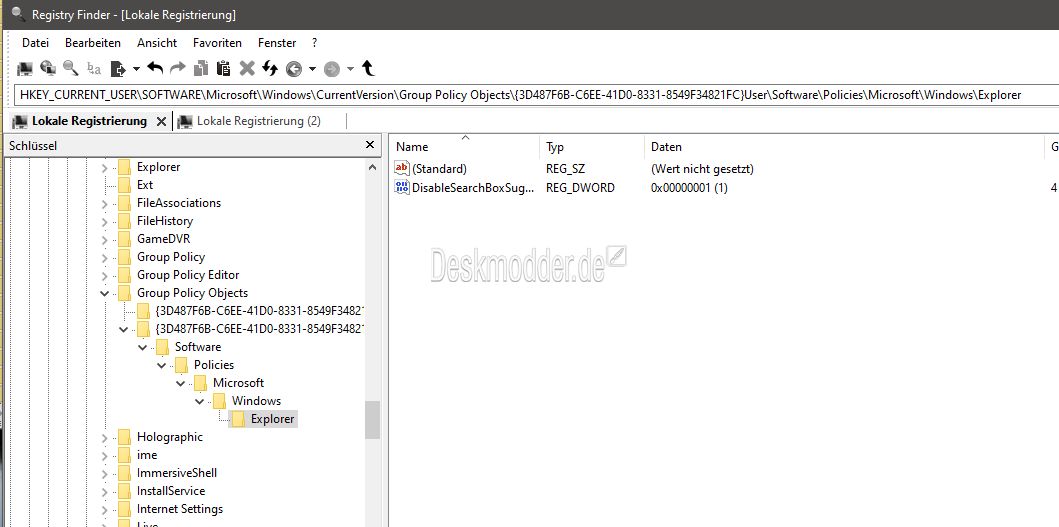Expand the GameDVR key

click(x=104, y=239)
